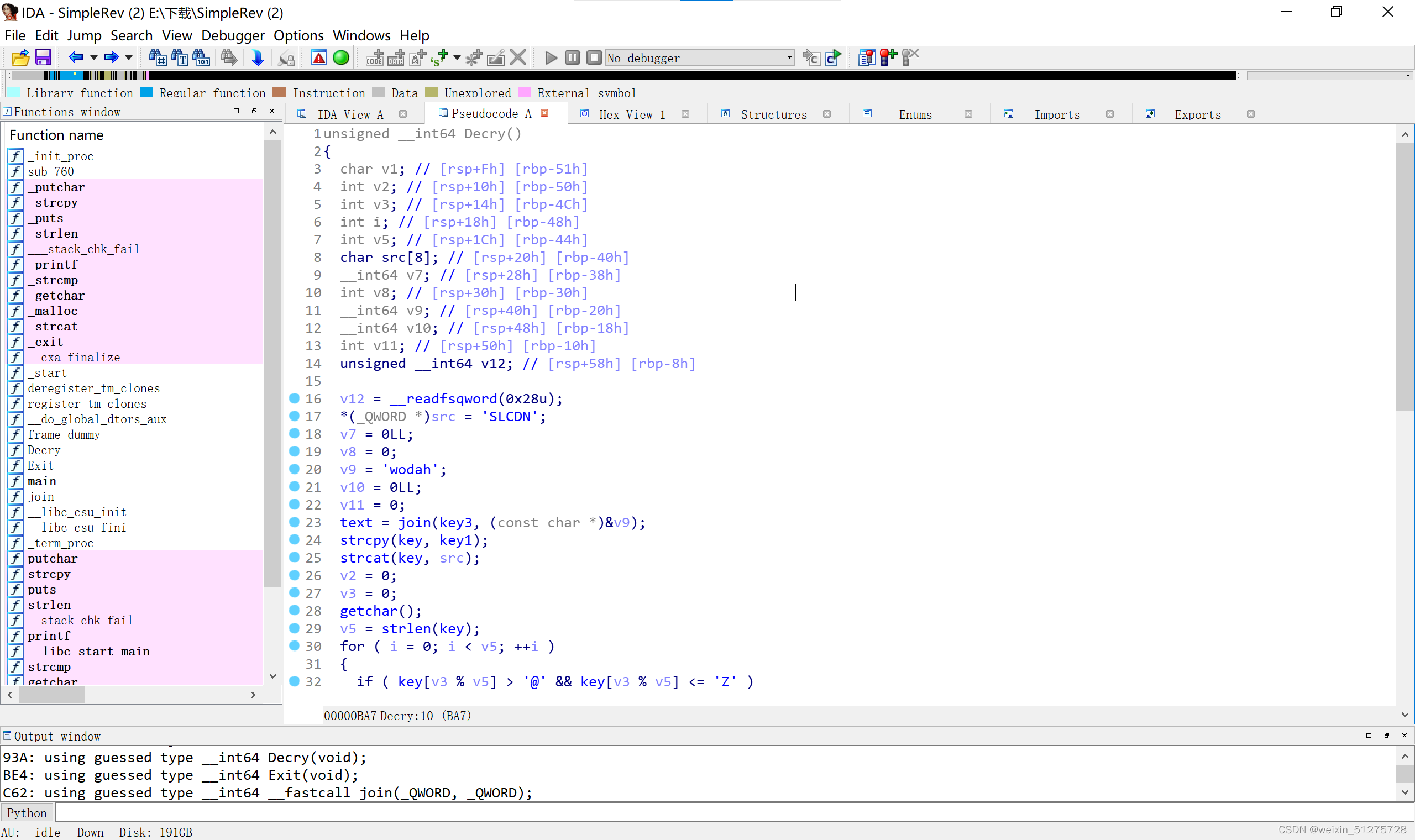Click the green S plus string icon
Viewport: 1415px width, 840px height.
439,57
